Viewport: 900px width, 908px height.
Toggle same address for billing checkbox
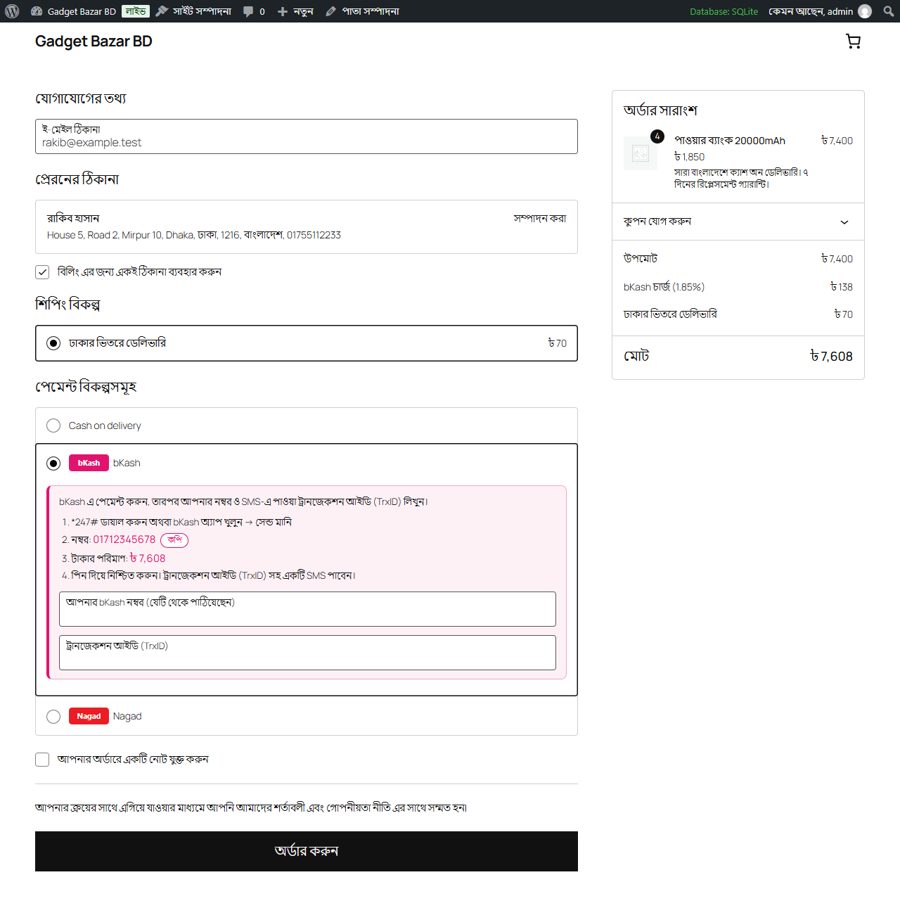pos(42,272)
